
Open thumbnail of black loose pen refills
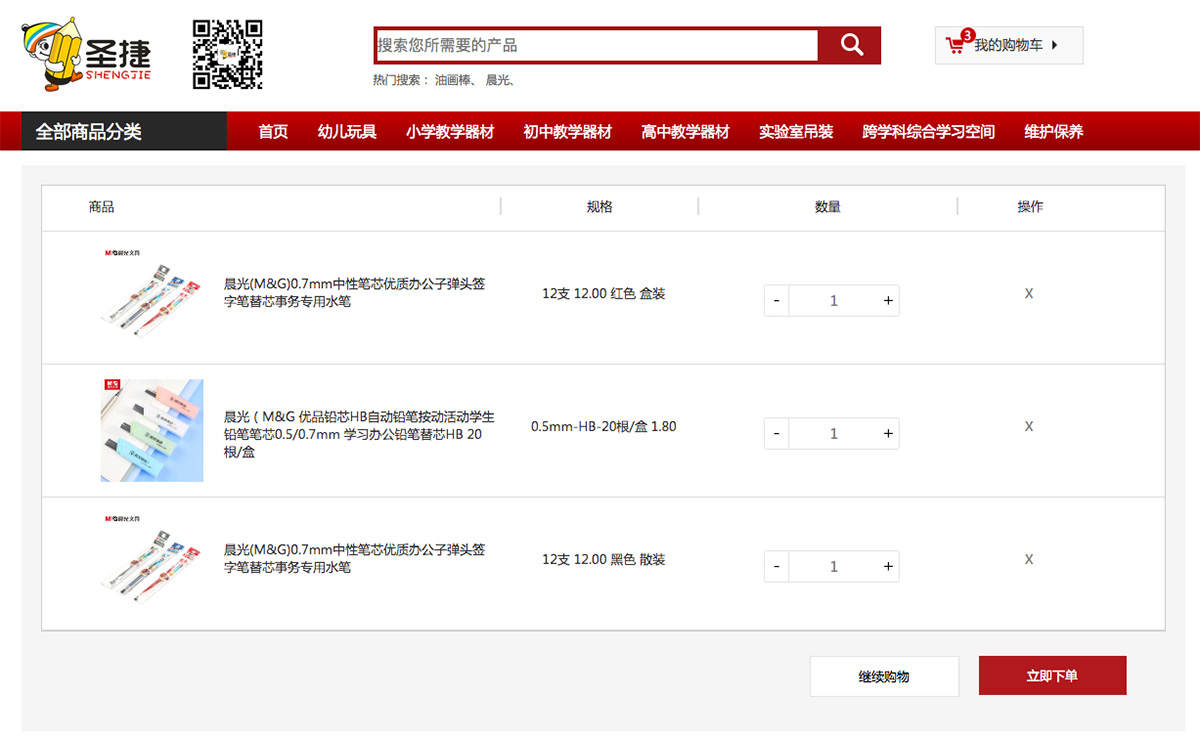point(152,563)
